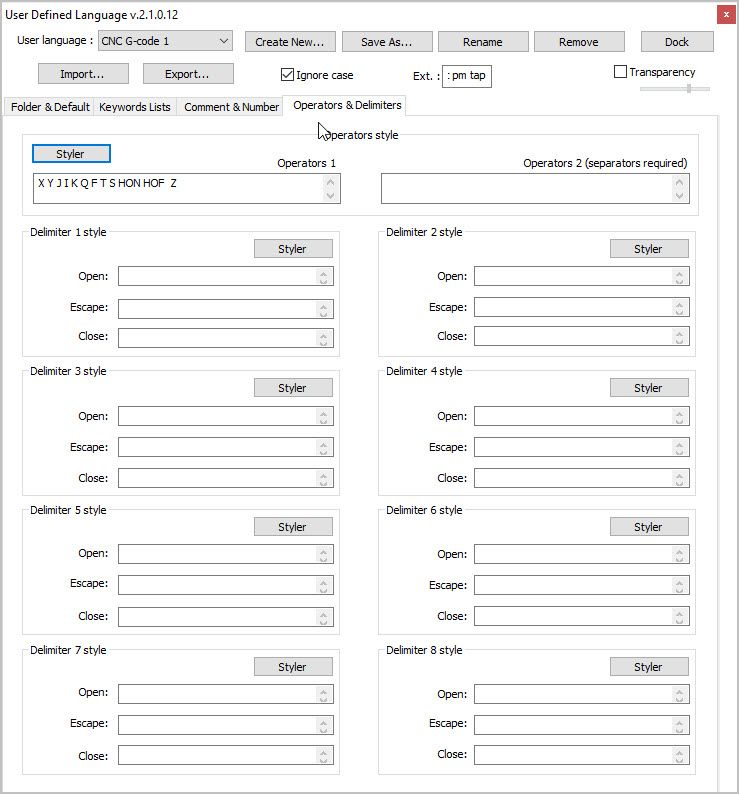Click Delimiter 2 Close field
The image size is (739, 794).
tap(581, 336)
